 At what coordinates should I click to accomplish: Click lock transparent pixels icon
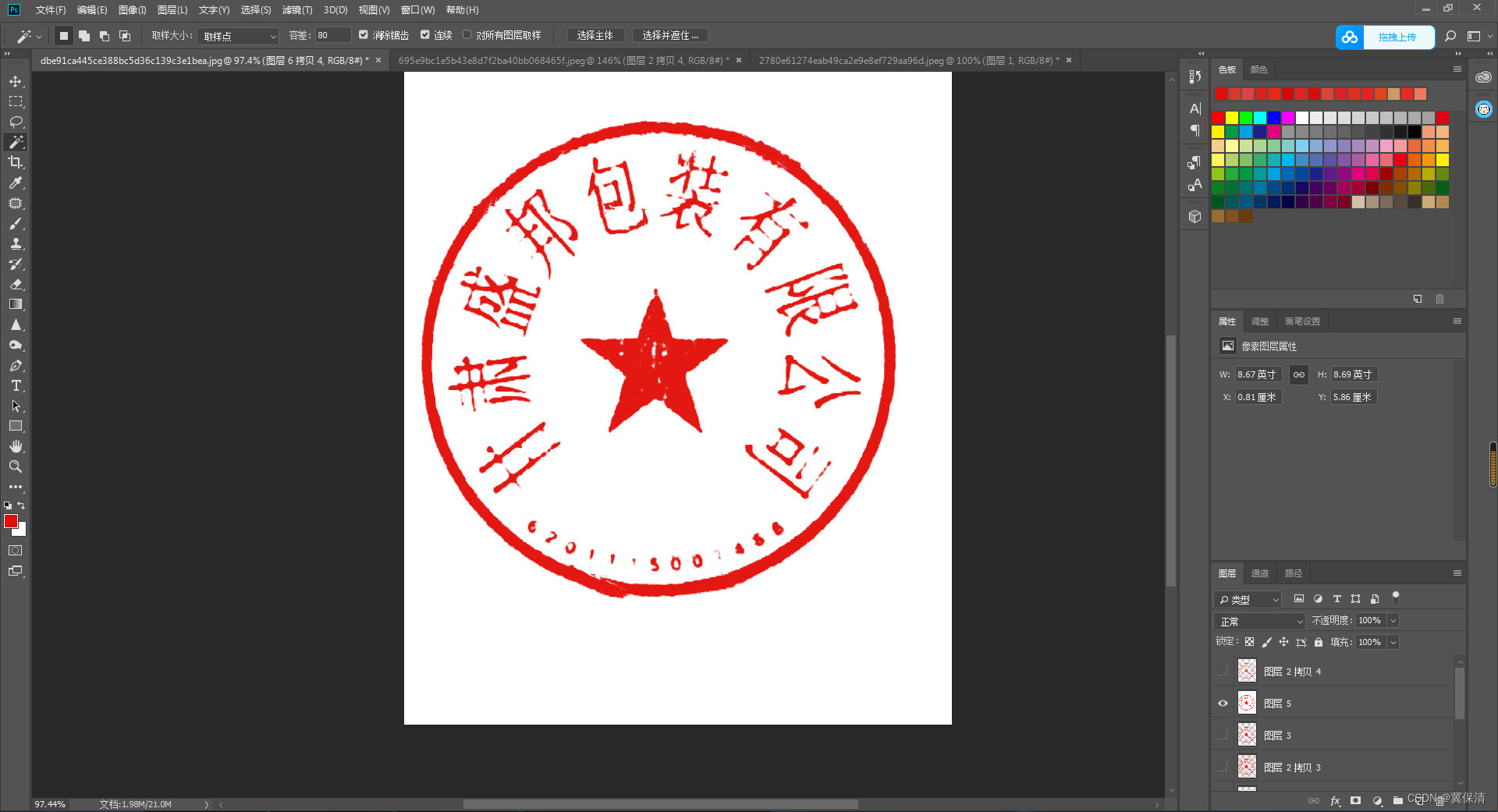tap(1249, 642)
